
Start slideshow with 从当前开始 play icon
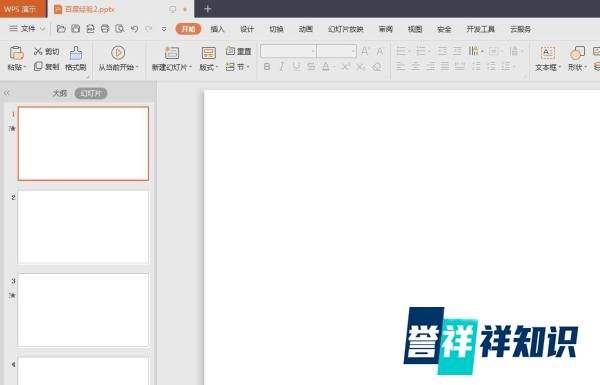pos(118,53)
